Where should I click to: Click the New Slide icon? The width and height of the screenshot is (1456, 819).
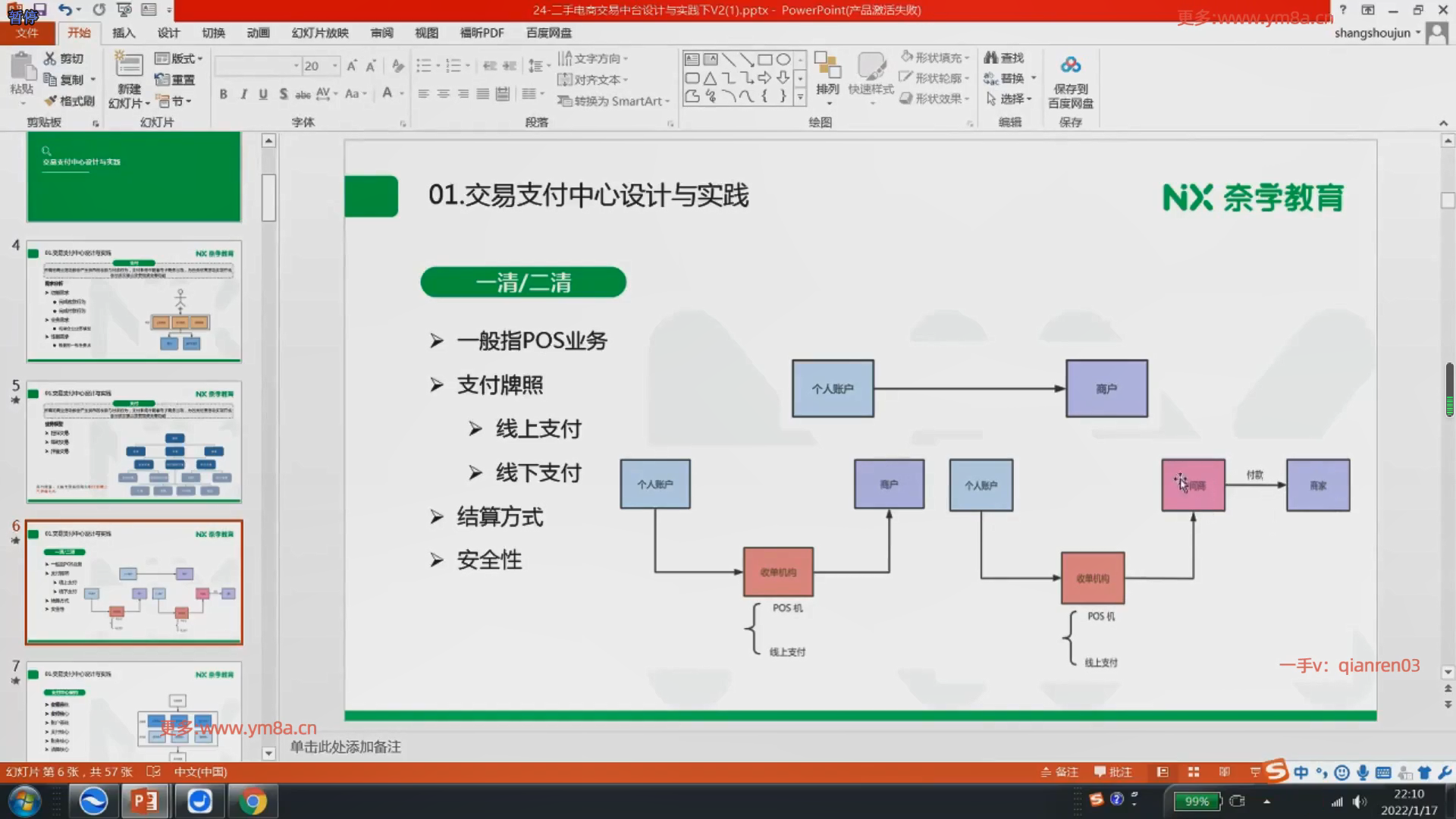128,67
